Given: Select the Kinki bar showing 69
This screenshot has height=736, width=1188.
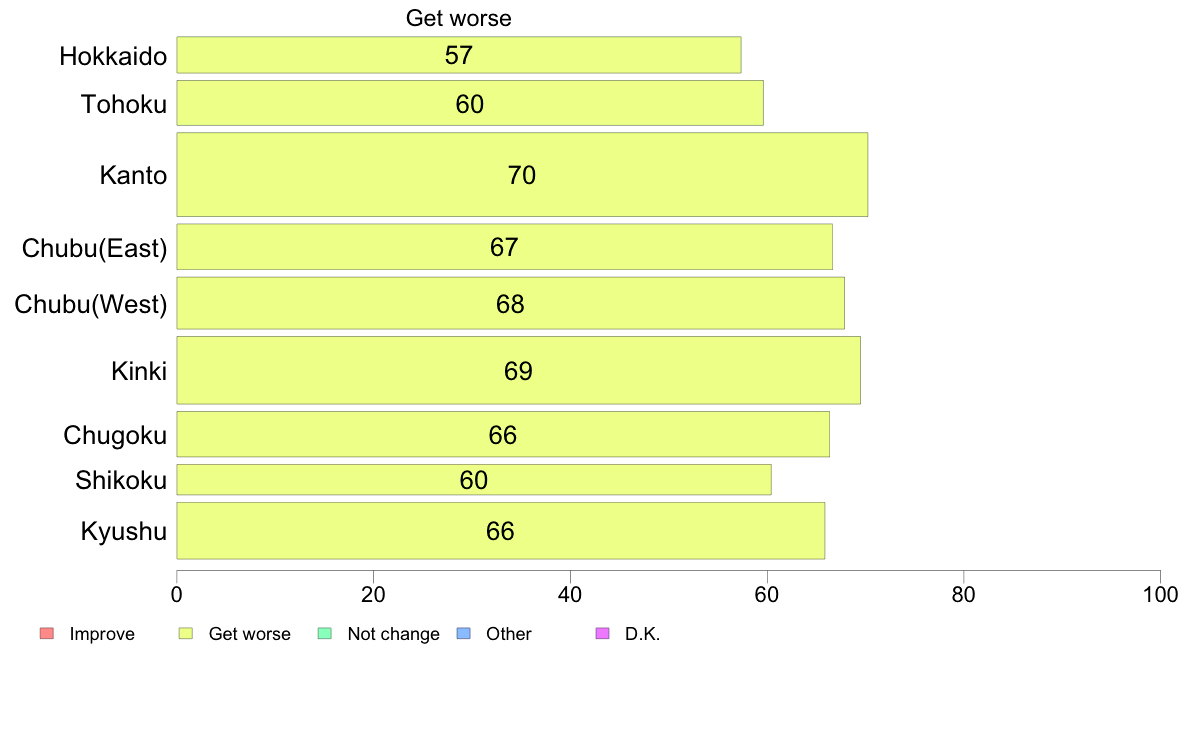Looking at the screenshot, I should pos(518,370).
